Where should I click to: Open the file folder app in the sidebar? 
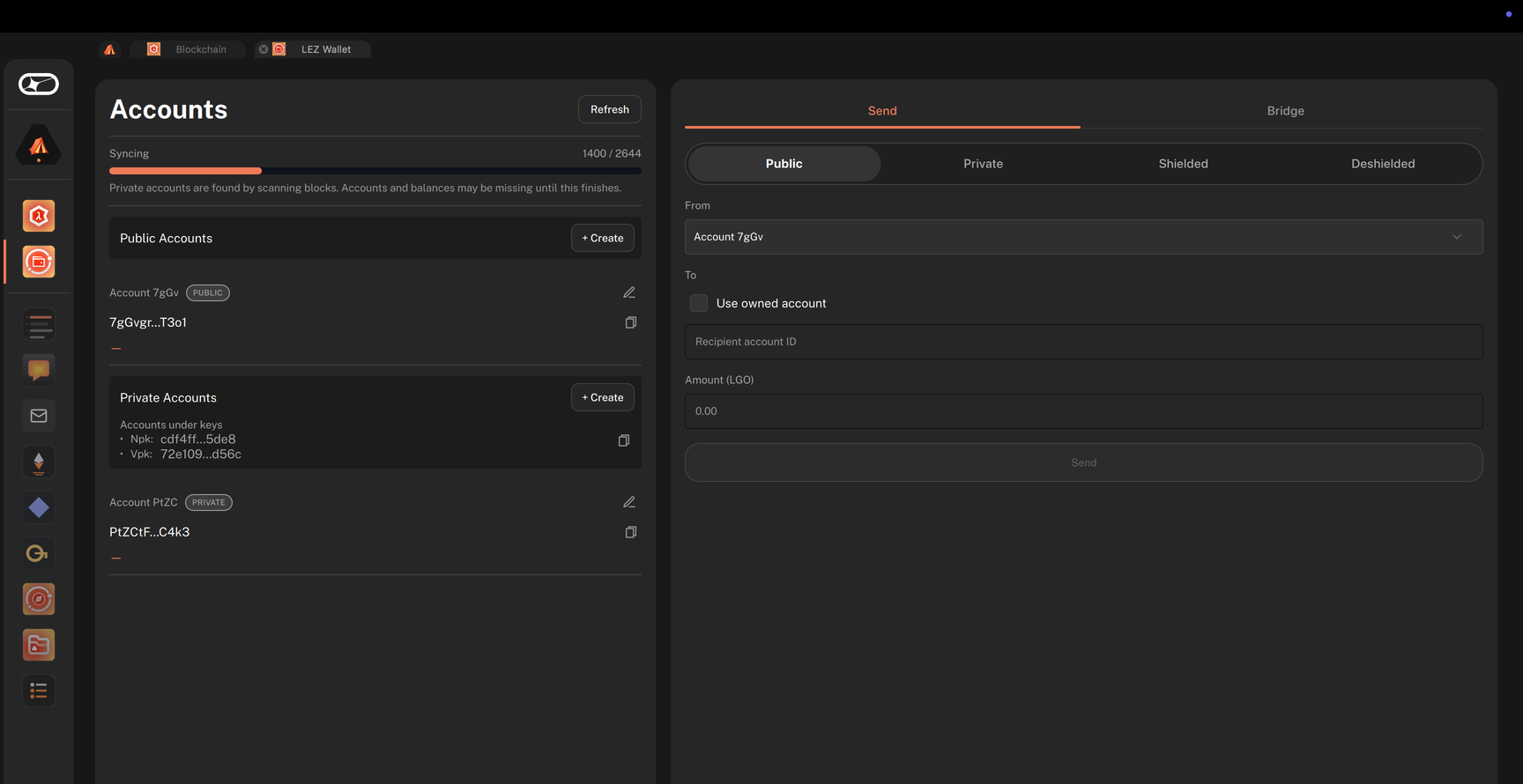tap(39, 645)
